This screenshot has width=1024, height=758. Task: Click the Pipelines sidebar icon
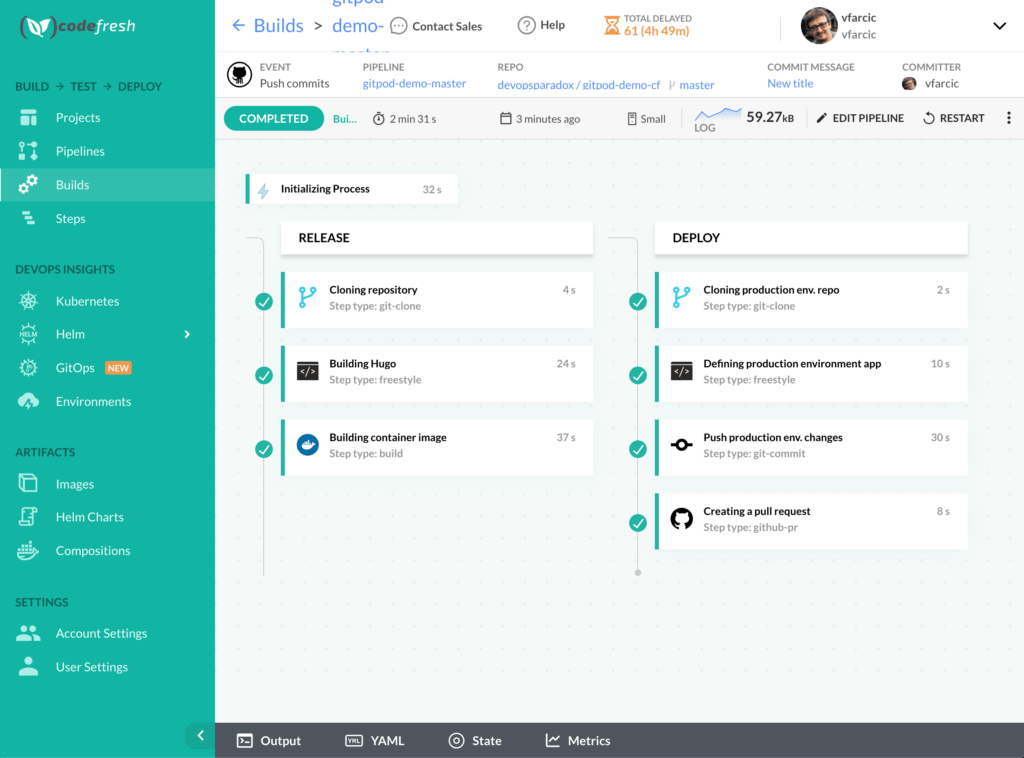click(28, 151)
